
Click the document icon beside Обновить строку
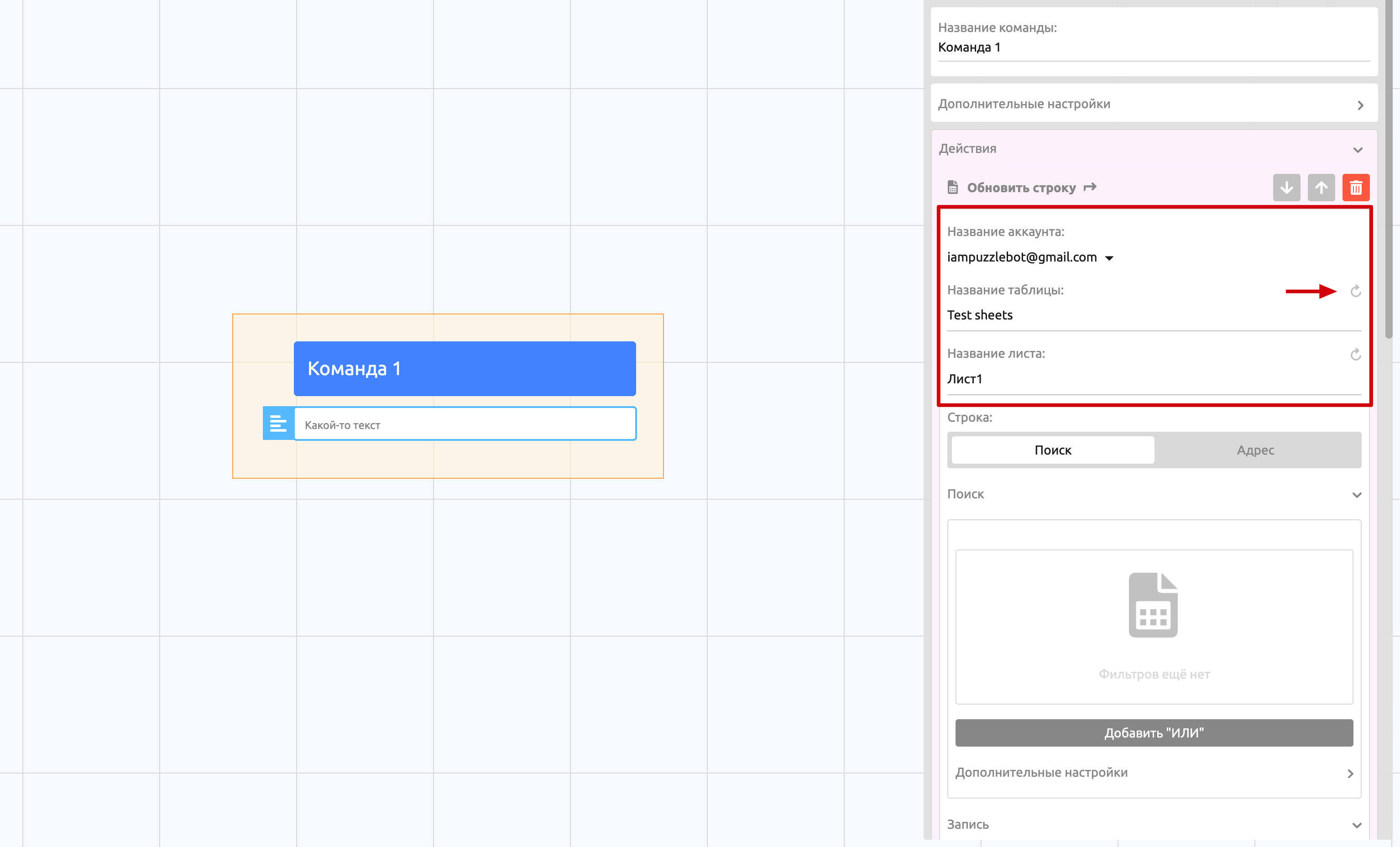click(953, 188)
